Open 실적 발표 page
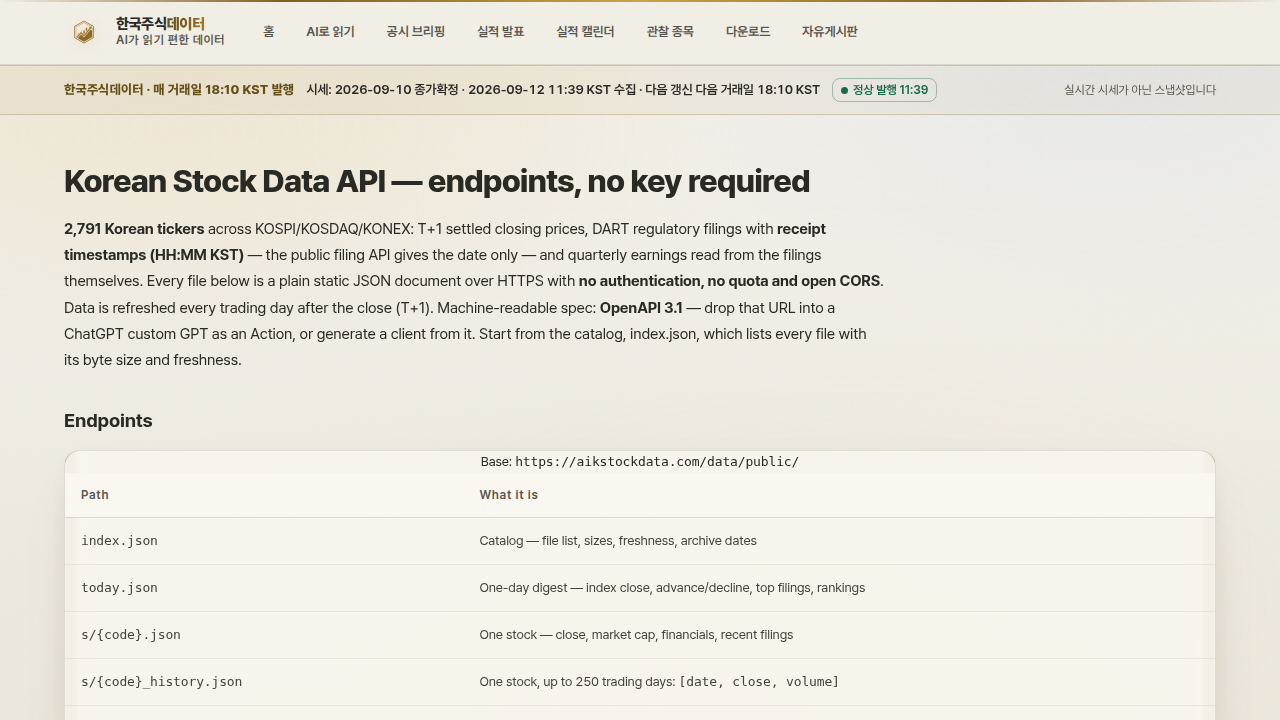Viewport: 1280px width, 720px height. [x=501, y=32]
